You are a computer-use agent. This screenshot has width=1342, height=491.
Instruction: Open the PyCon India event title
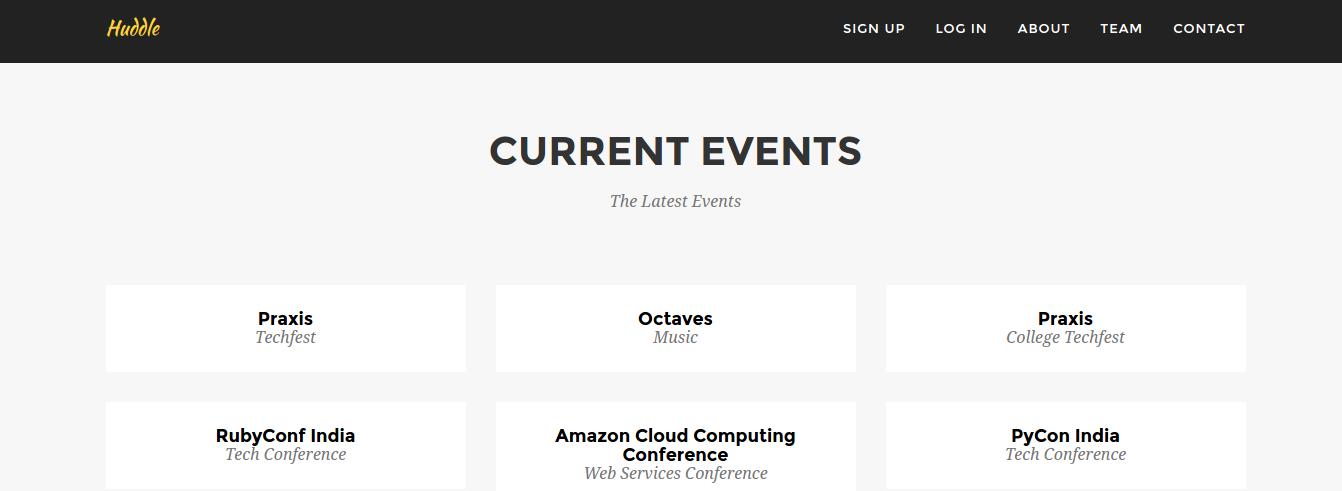point(1065,435)
